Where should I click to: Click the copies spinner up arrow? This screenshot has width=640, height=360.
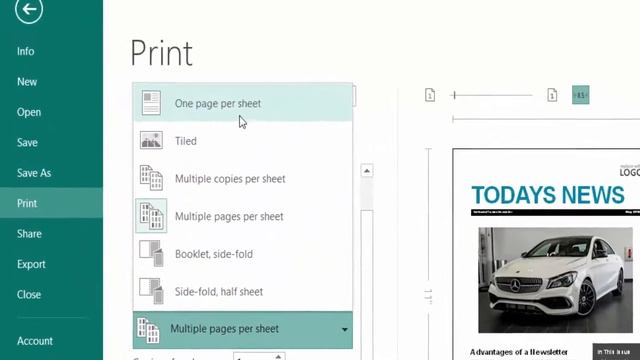tap(278, 356)
